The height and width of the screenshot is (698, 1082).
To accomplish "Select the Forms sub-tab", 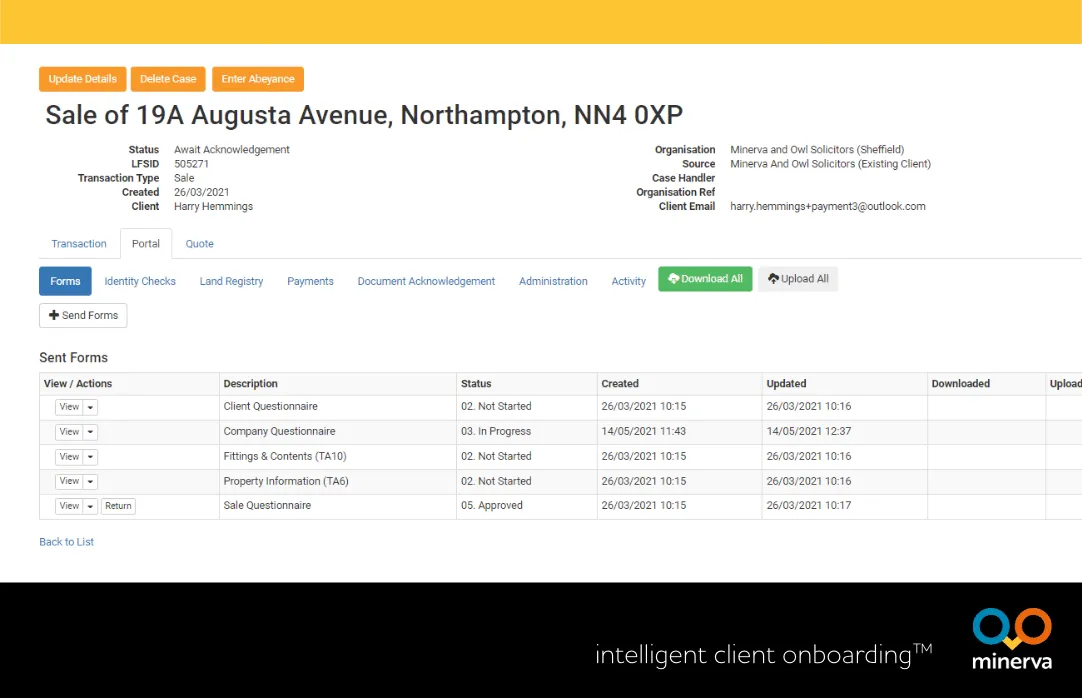I will coord(65,281).
